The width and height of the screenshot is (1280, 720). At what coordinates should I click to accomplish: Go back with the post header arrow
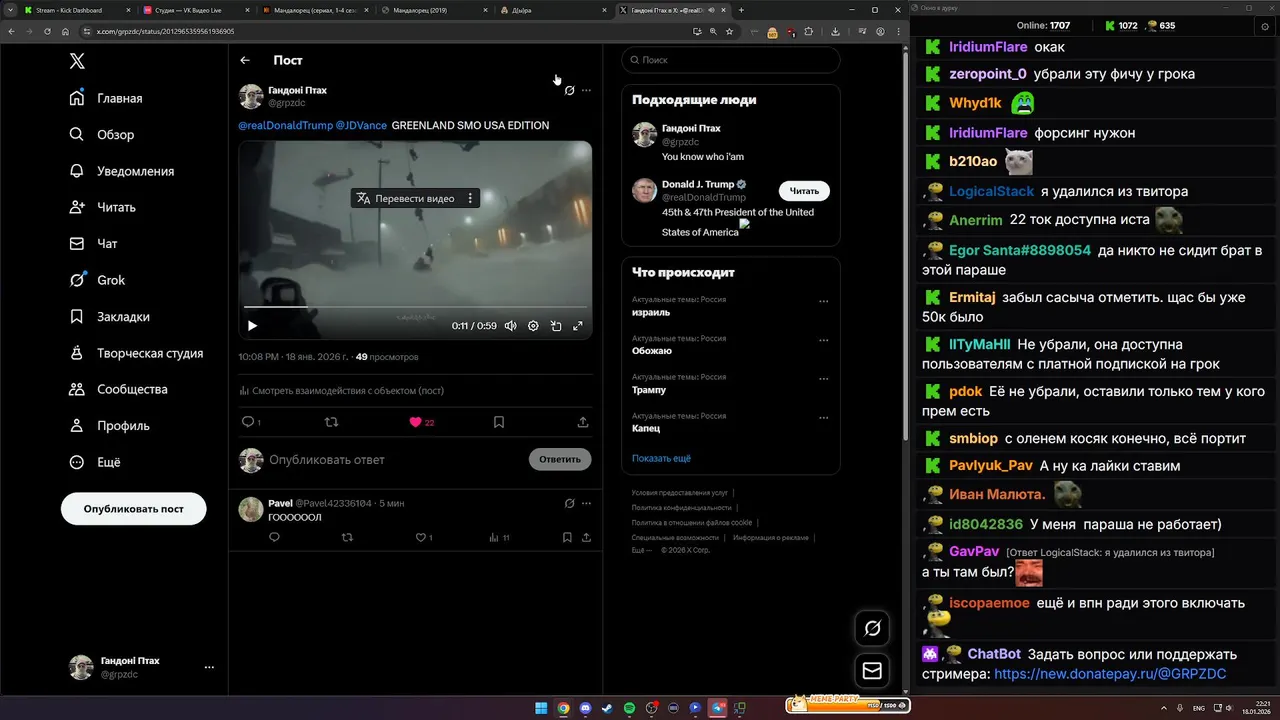click(x=245, y=60)
